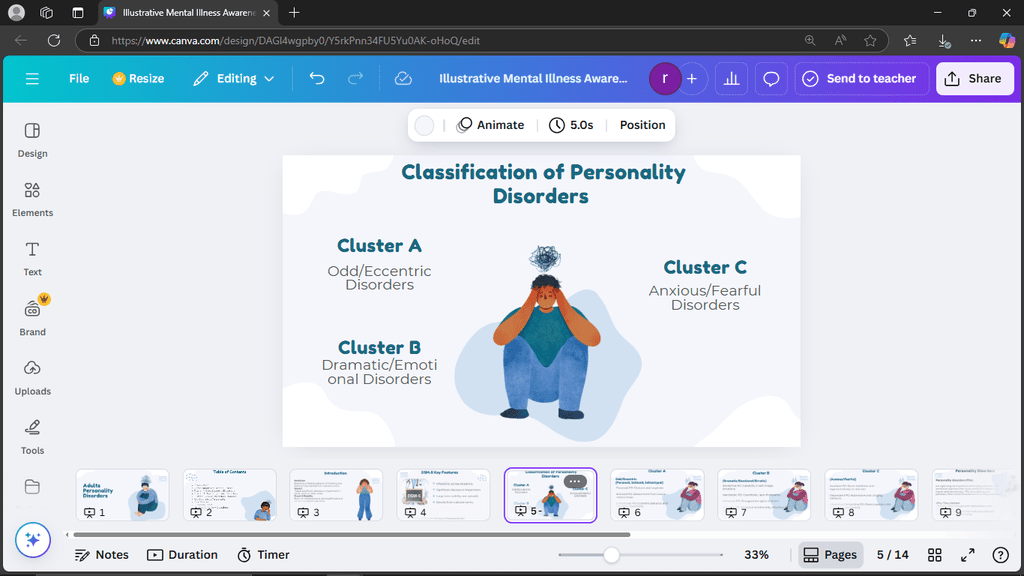Launch the Canva AI sparkle assistant

(33, 540)
